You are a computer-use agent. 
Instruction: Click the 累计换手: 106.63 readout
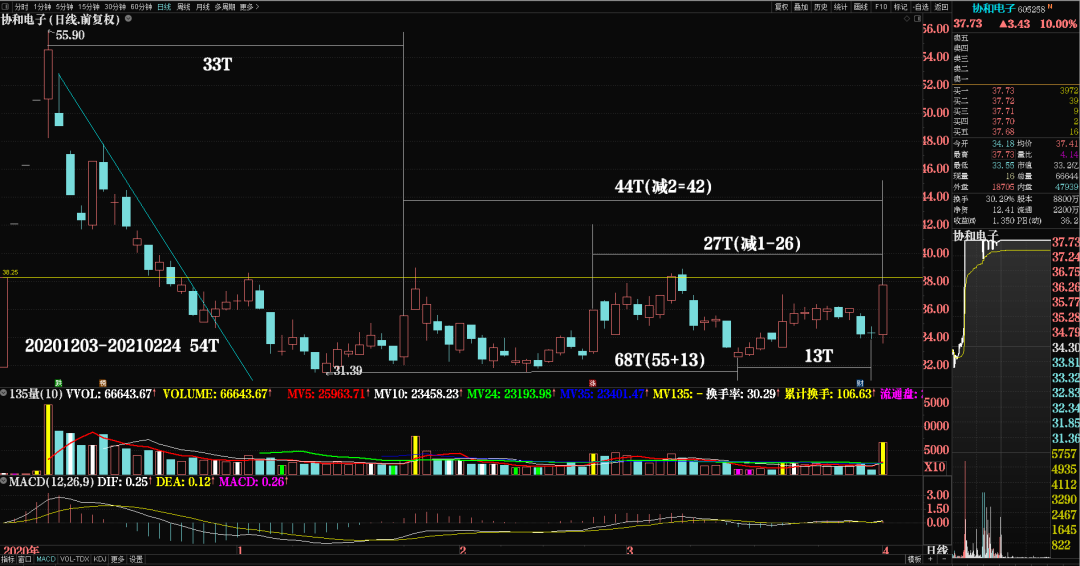(x=828, y=394)
